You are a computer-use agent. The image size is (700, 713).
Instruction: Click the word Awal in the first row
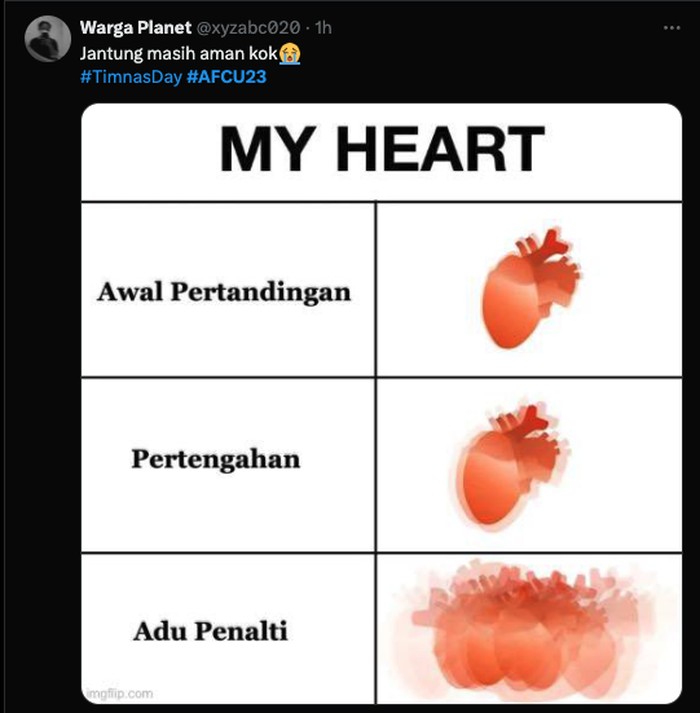pos(130,292)
